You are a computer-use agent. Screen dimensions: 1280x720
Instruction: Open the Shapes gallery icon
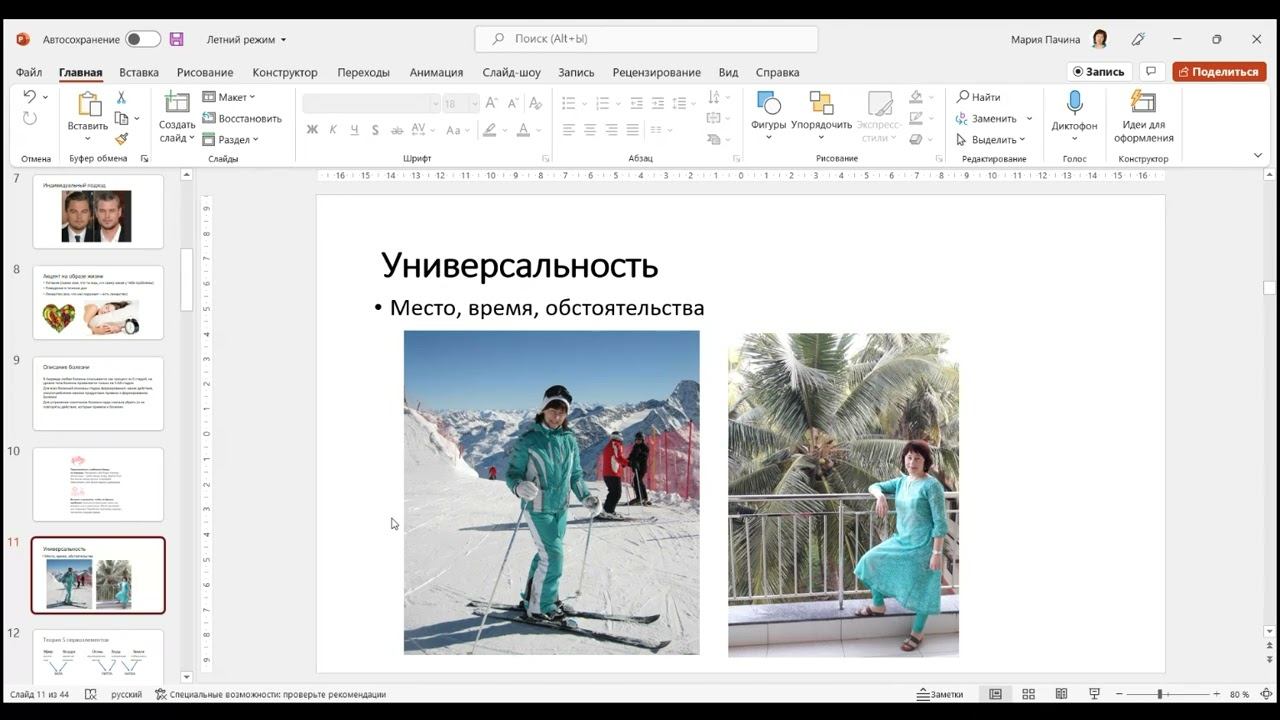[768, 104]
